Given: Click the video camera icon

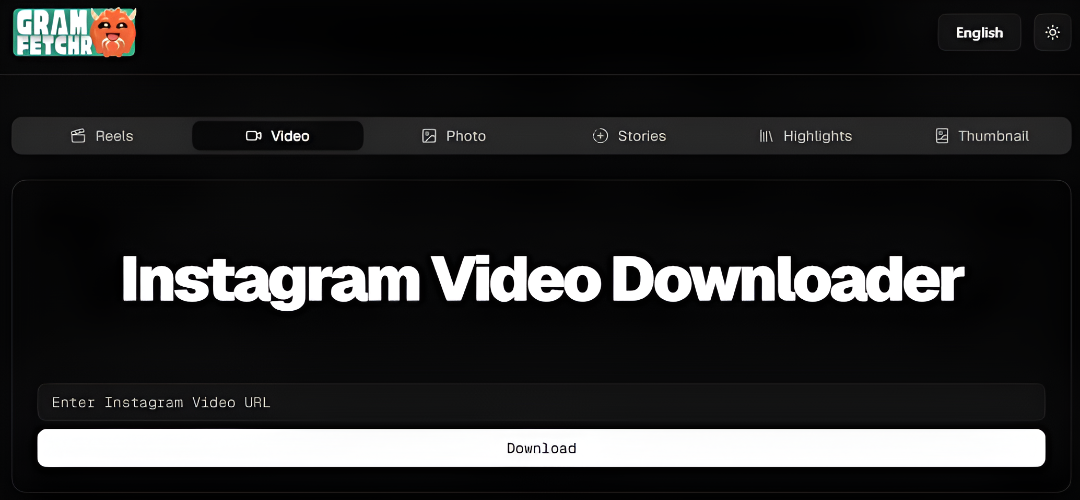Looking at the screenshot, I should click(x=253, y=136).
